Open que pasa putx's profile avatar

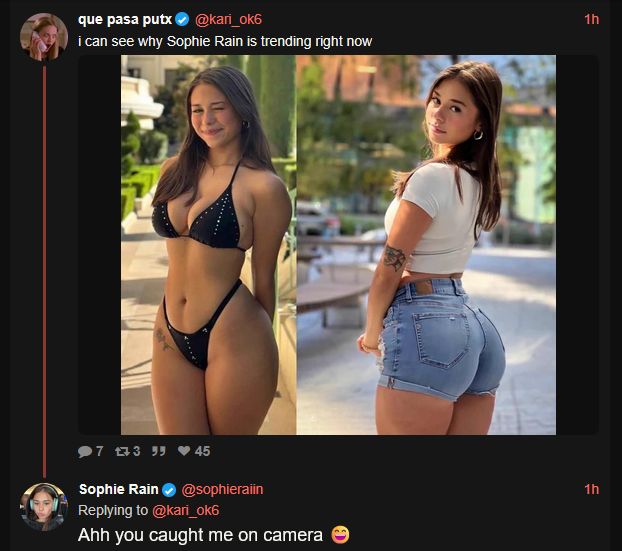click(x=43, y=37)
